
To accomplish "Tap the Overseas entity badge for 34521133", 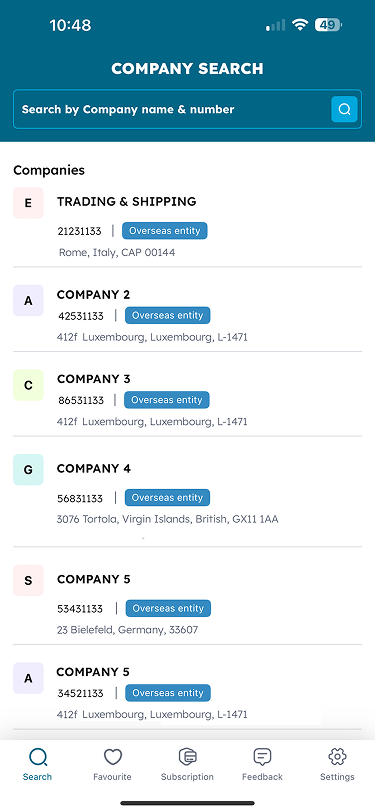I will point(168,693).
